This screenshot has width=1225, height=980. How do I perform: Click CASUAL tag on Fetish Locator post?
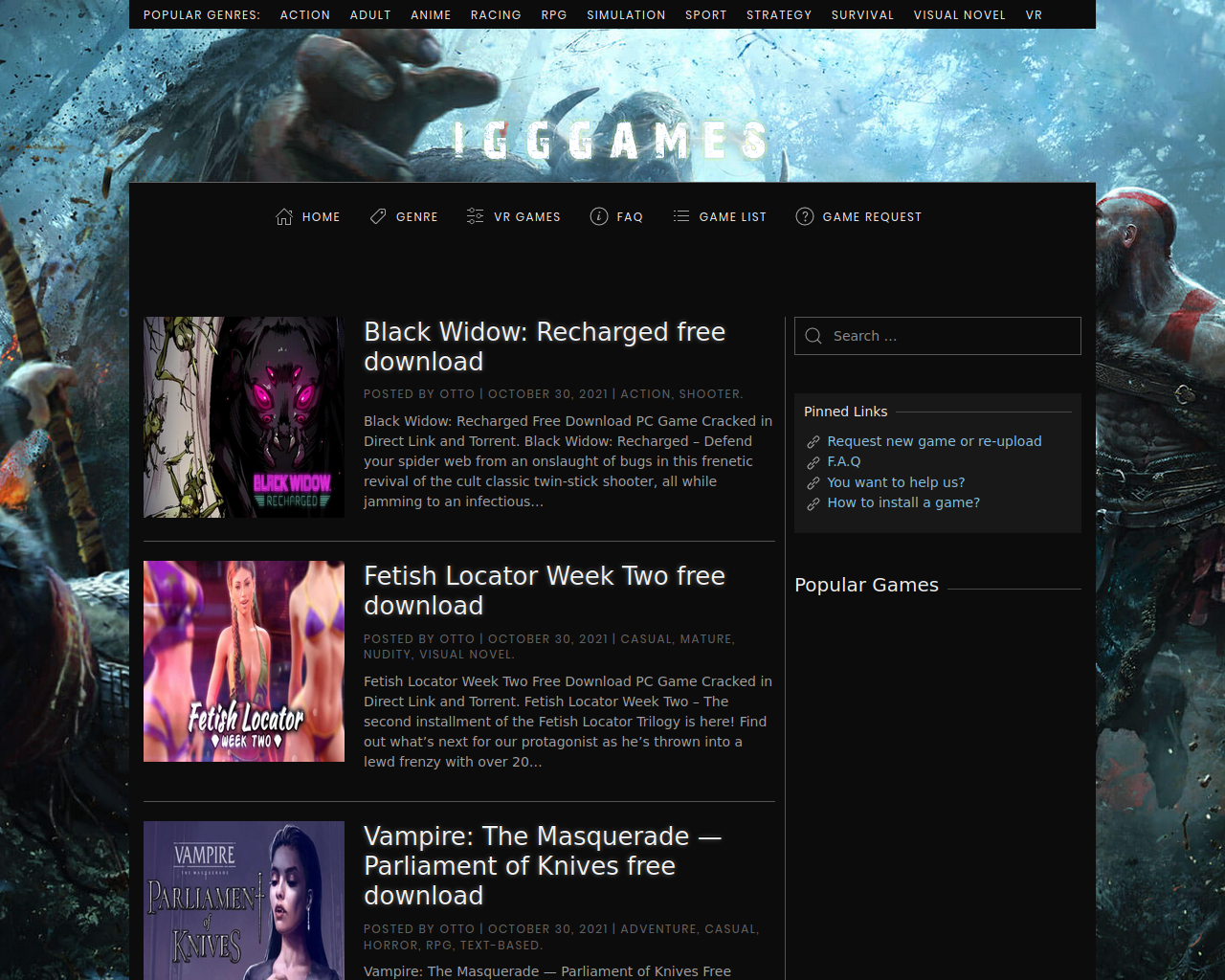tap(646, 639)
